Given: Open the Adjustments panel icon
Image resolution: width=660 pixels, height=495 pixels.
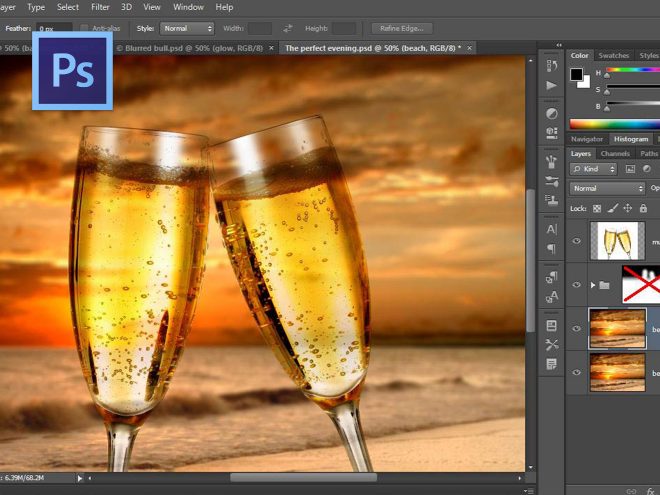Looking at the screenshot, I should pyautogui.click(x=552, y=113).
